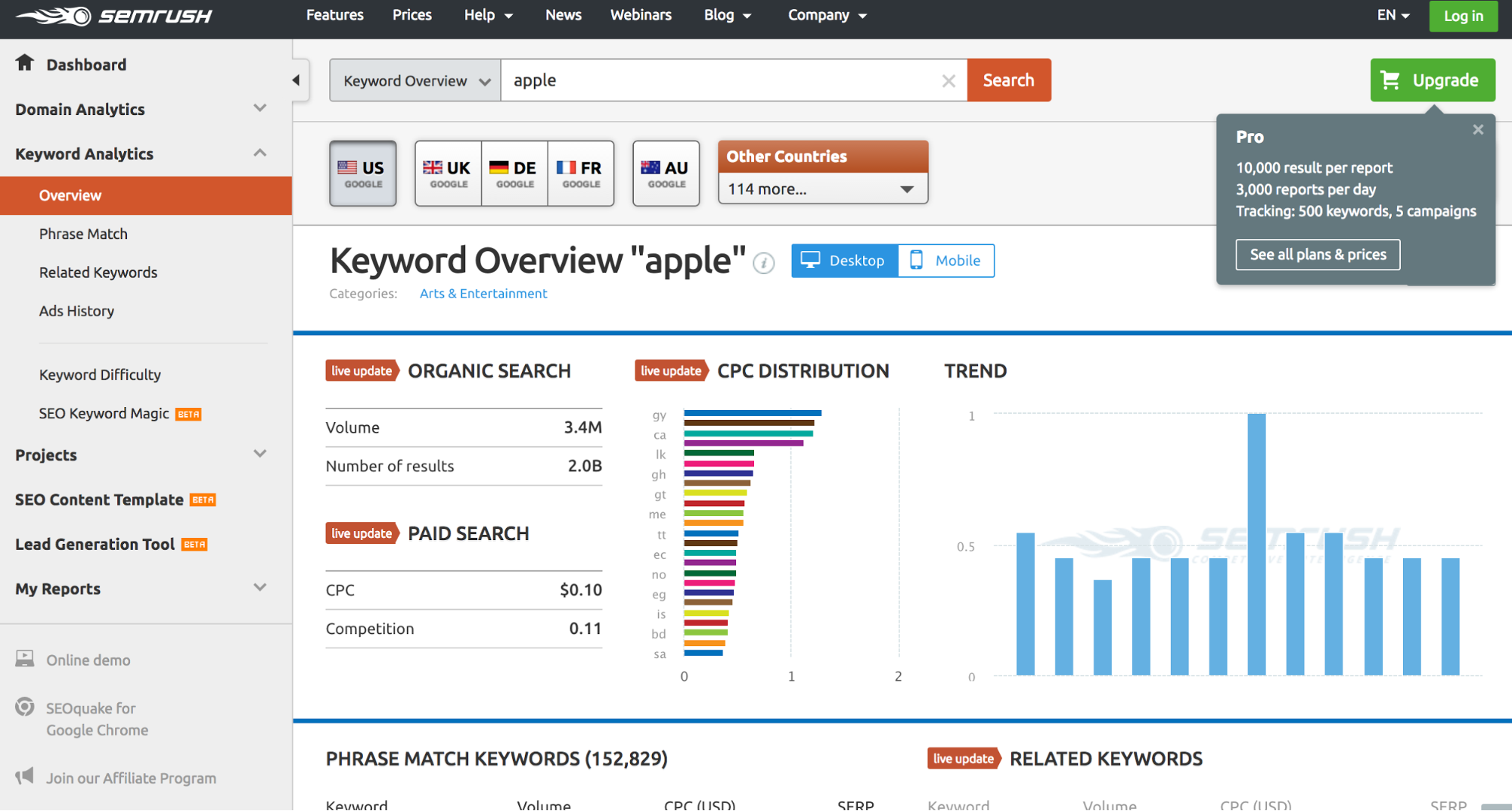Click the top blue 'gy' CPC bar
Screen dimensions: 1512x811
[753, 413]
